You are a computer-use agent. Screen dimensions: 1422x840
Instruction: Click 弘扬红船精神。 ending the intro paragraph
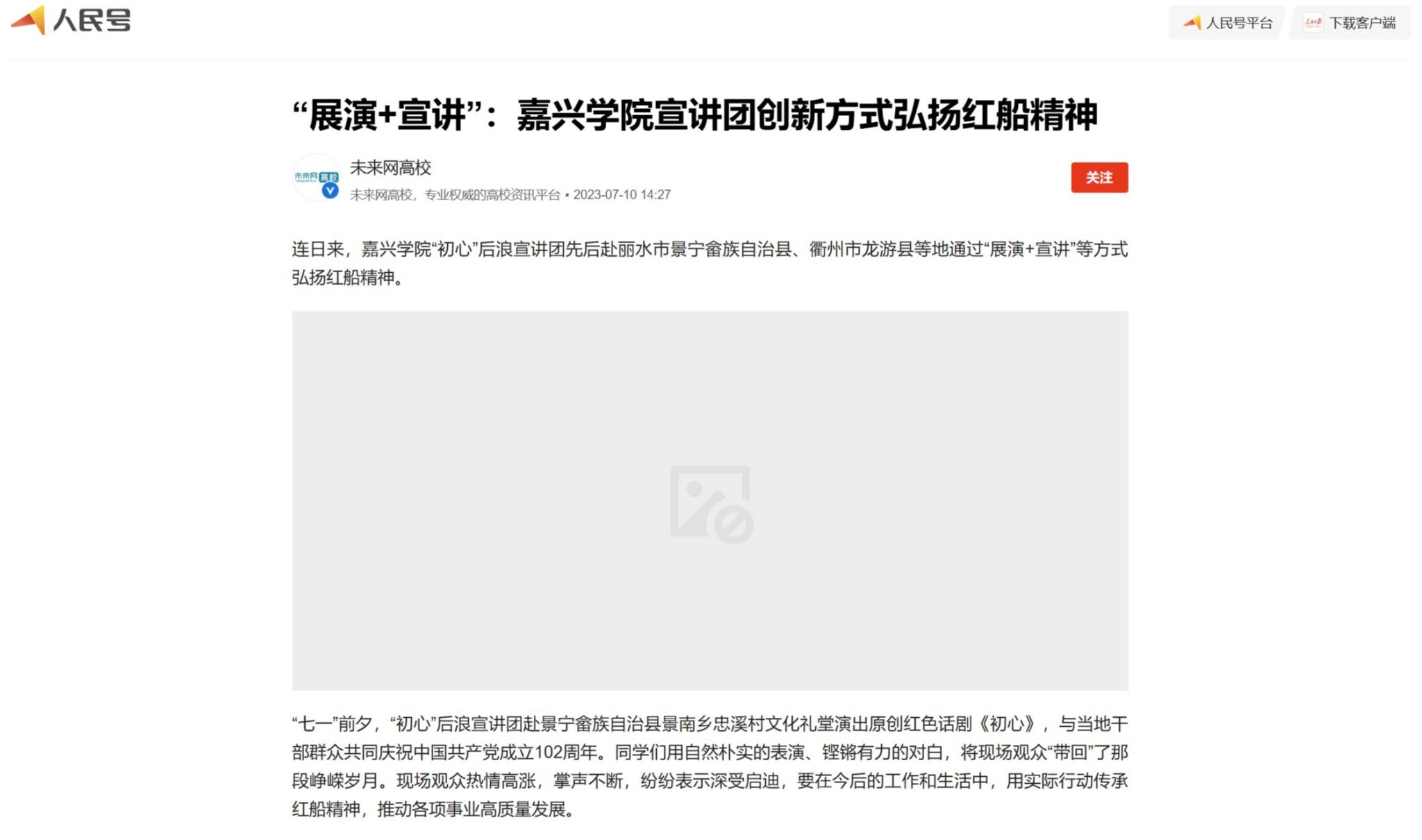347,278
